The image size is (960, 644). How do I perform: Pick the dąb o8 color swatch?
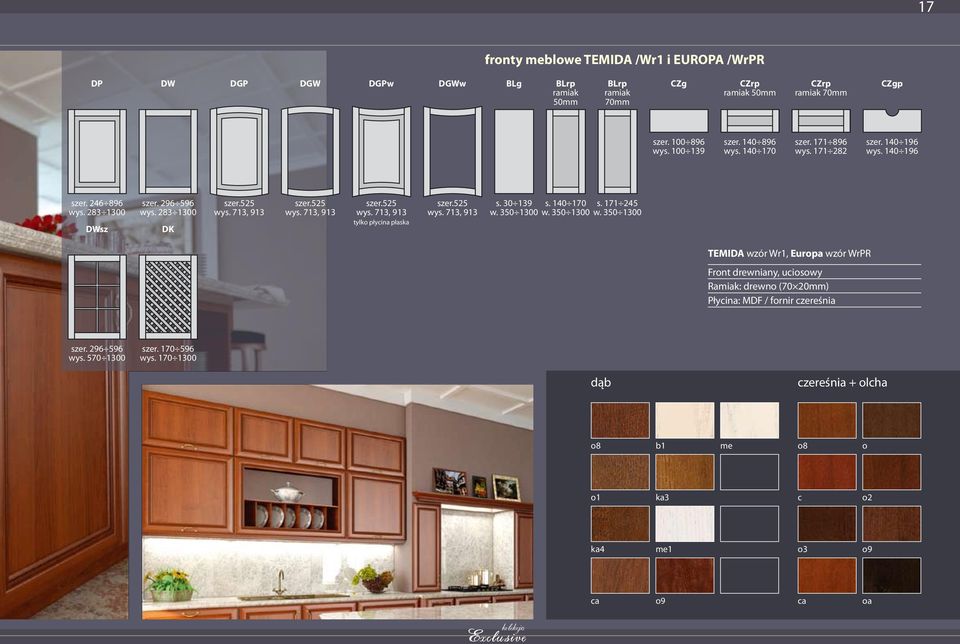point(620,420)
